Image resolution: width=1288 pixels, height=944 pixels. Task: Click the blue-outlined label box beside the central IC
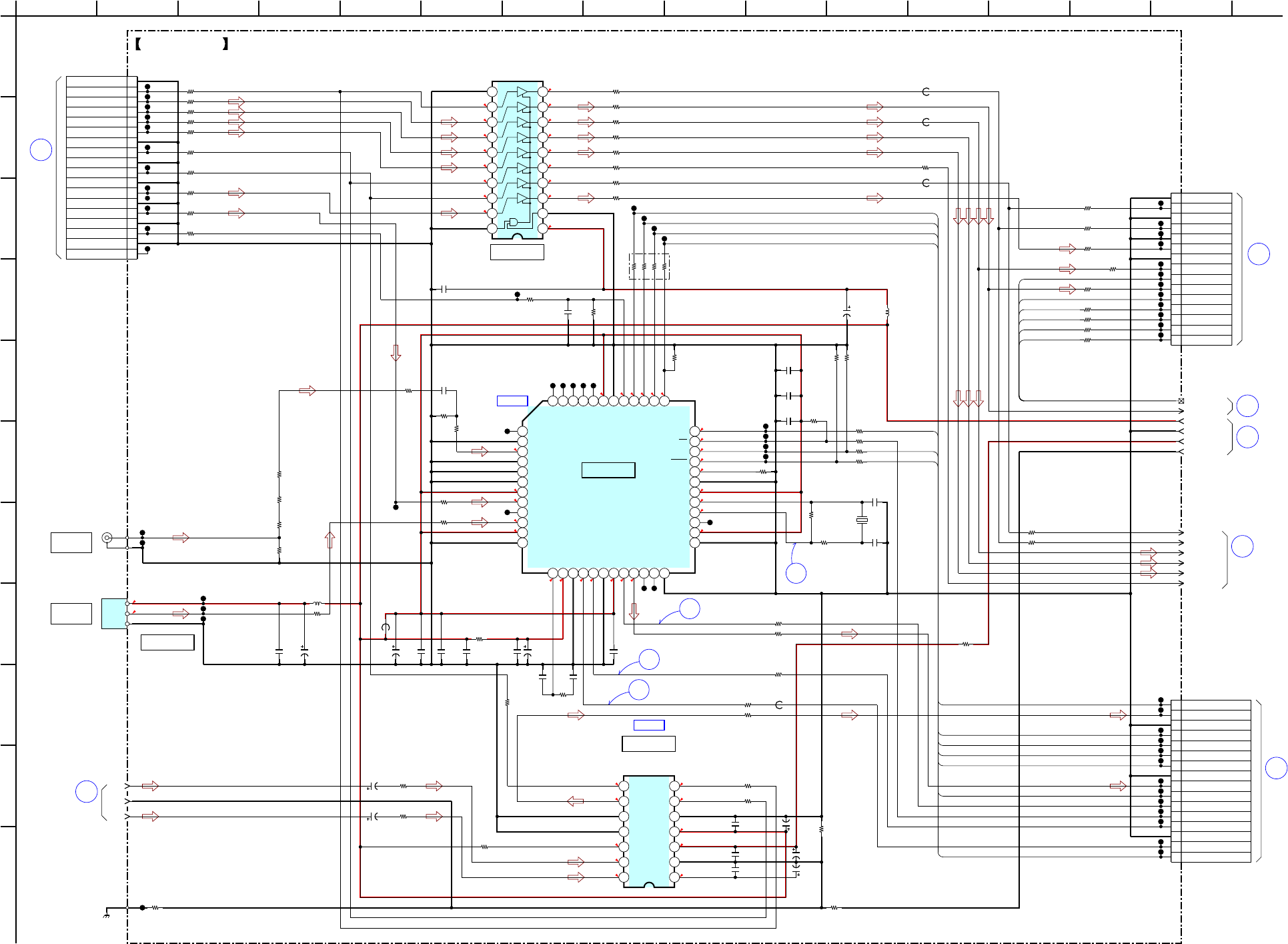pyautogui.click(x=512, y=401)
